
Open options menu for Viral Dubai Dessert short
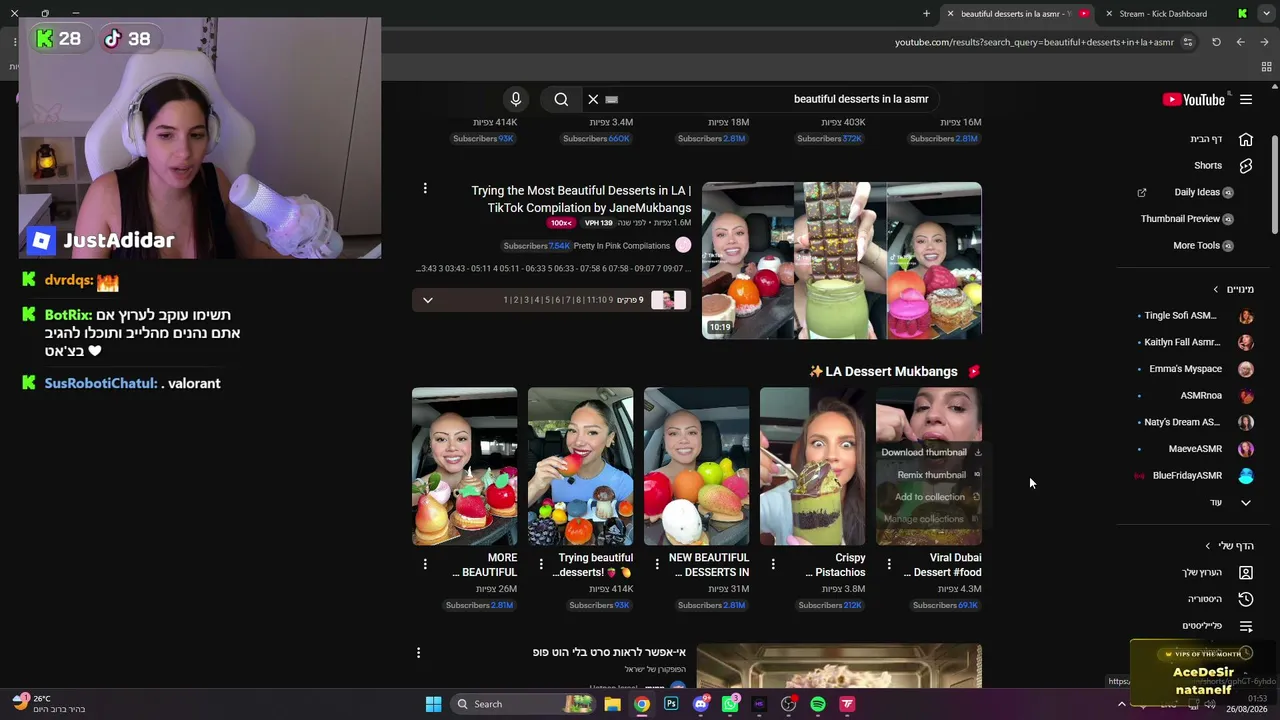pyautogui.click(x=889, y=564)
